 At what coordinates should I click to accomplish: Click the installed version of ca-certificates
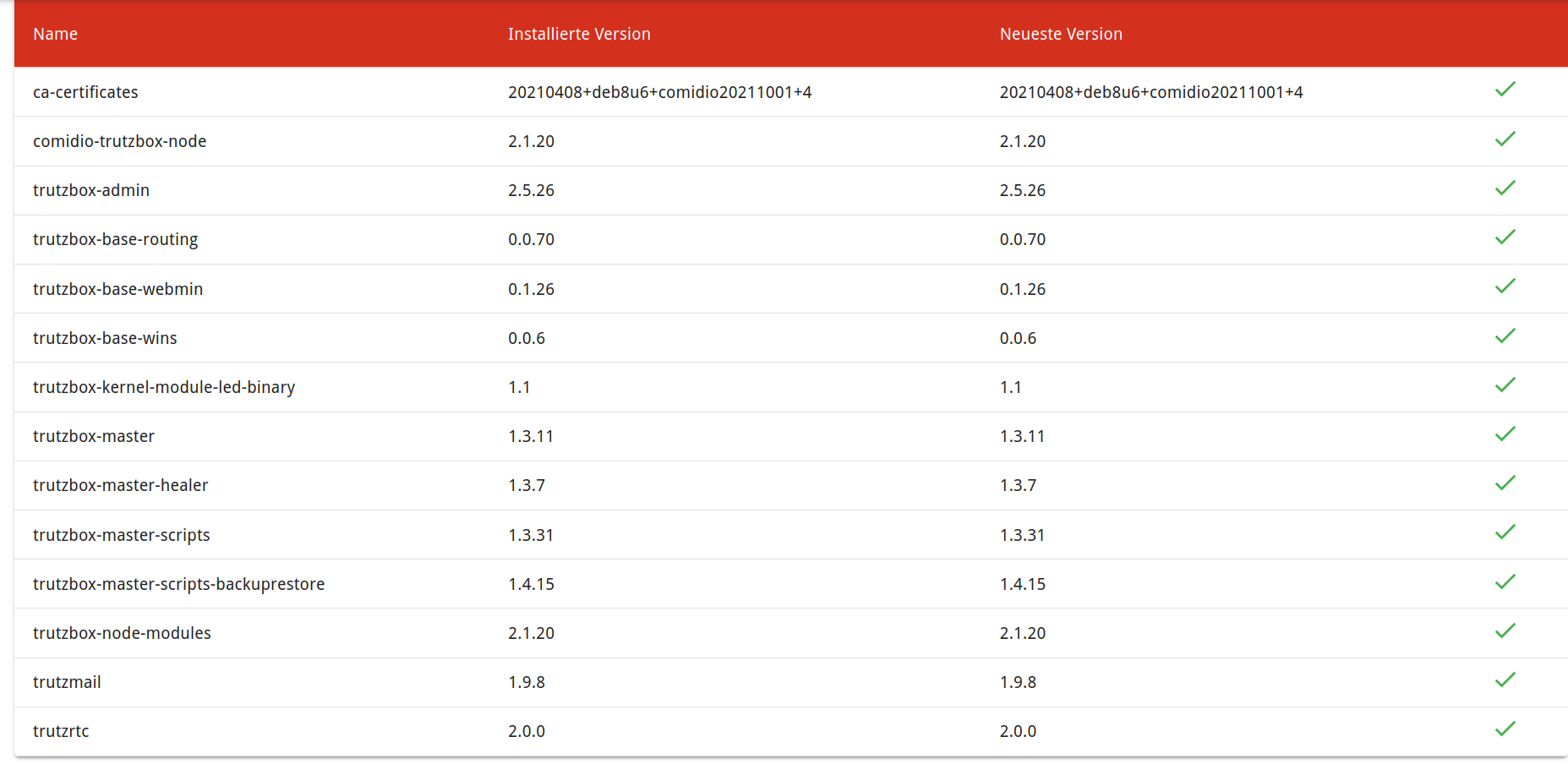pyautogui.click(x=660, y=92)
